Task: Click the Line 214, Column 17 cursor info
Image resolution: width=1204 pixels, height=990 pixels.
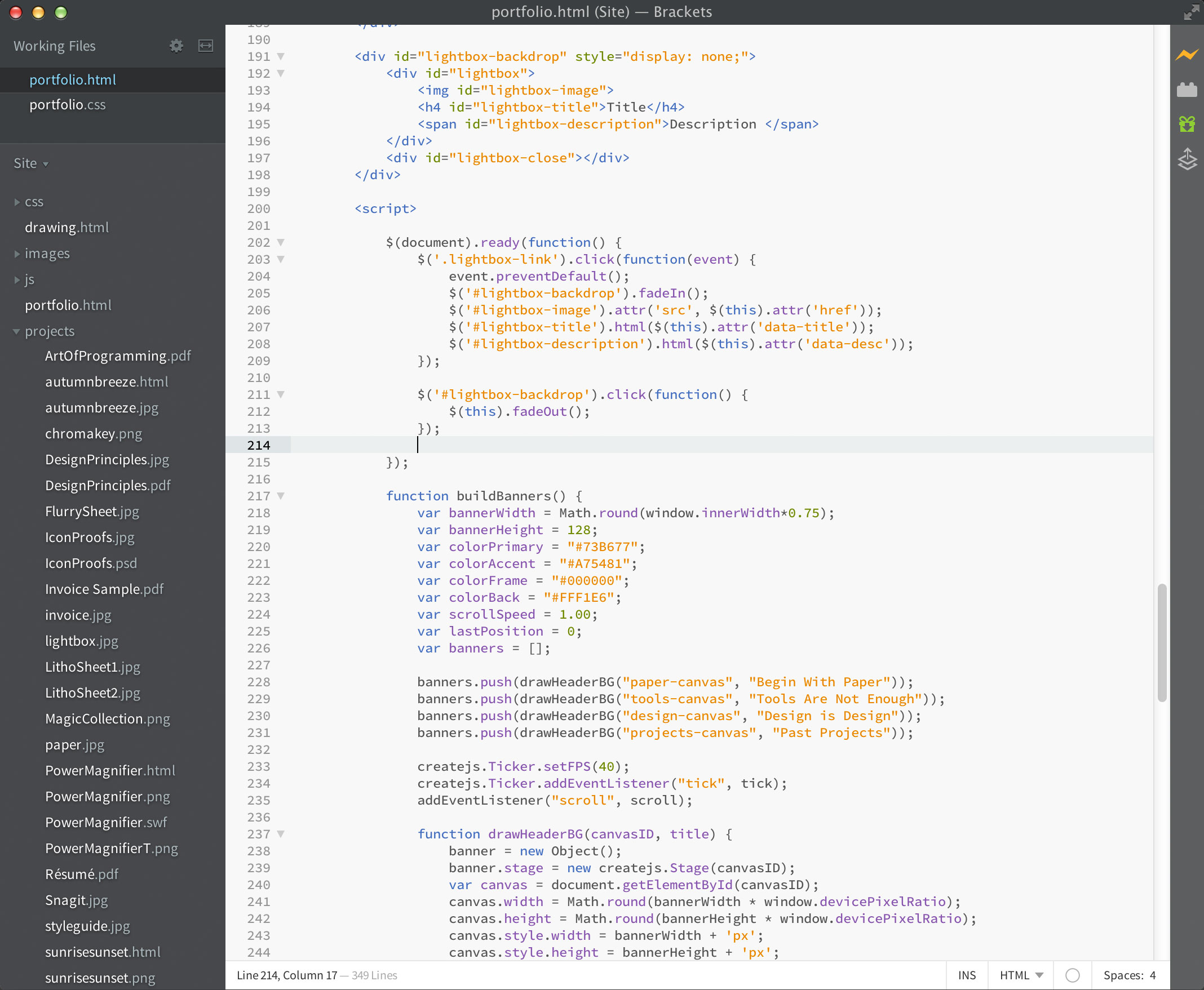Action: [286, 975]
